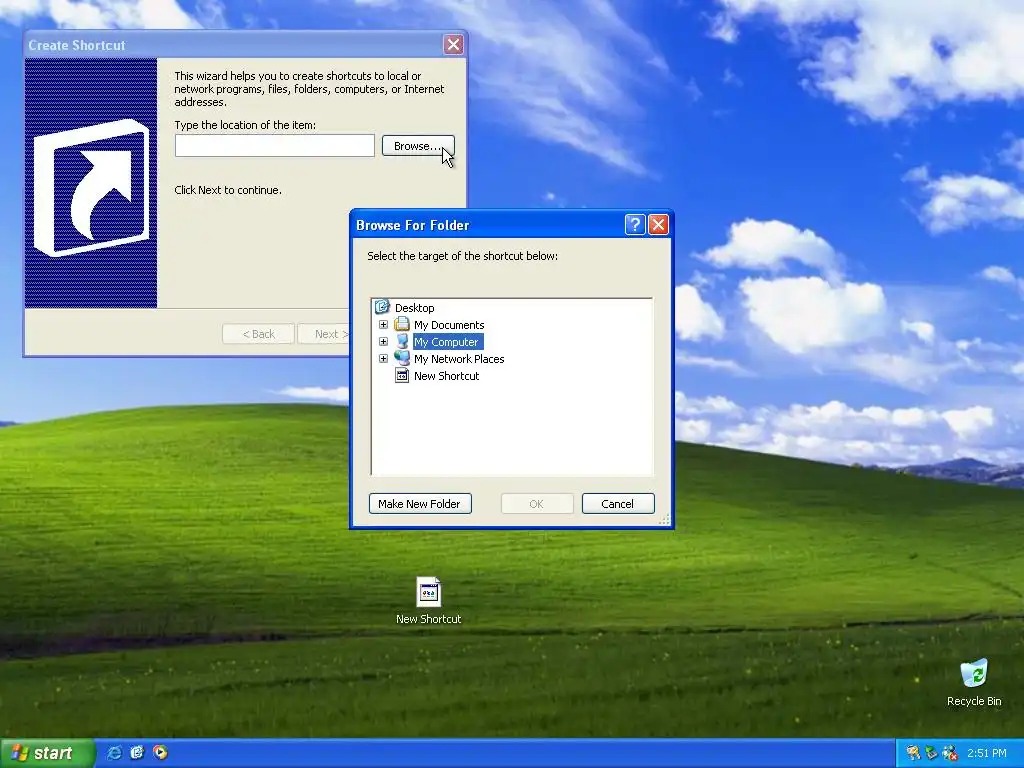The image size is (1024, 768).
Task: Select the Recycle Bin desktop icon
Action: 974,683
